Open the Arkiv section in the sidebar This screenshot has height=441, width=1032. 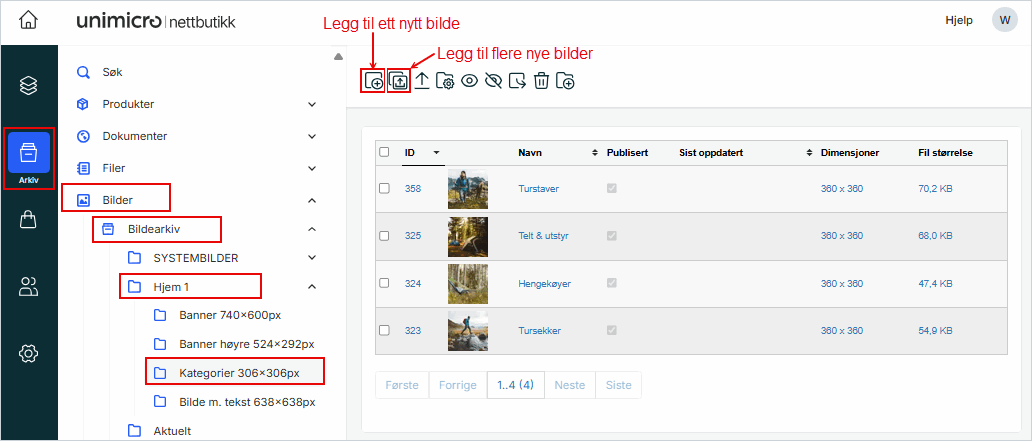pos(28,158)
